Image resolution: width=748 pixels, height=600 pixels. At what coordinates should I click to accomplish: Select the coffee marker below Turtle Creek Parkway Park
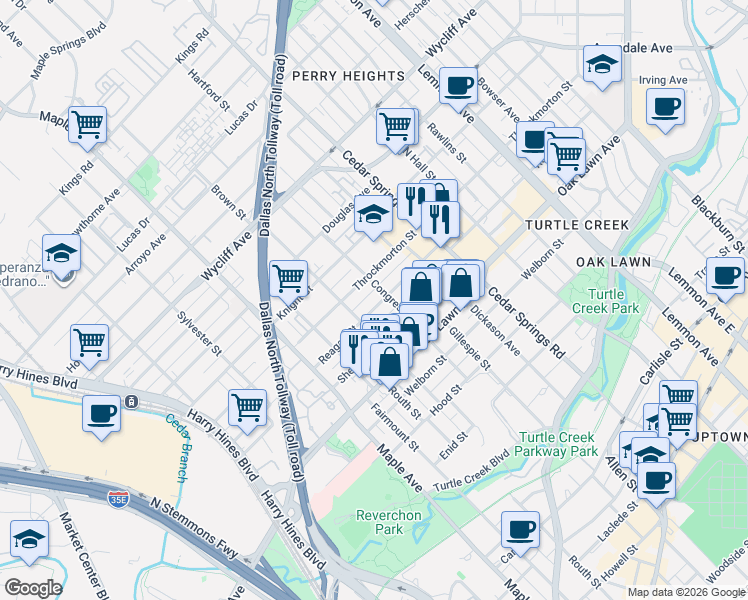pos(520,533)
